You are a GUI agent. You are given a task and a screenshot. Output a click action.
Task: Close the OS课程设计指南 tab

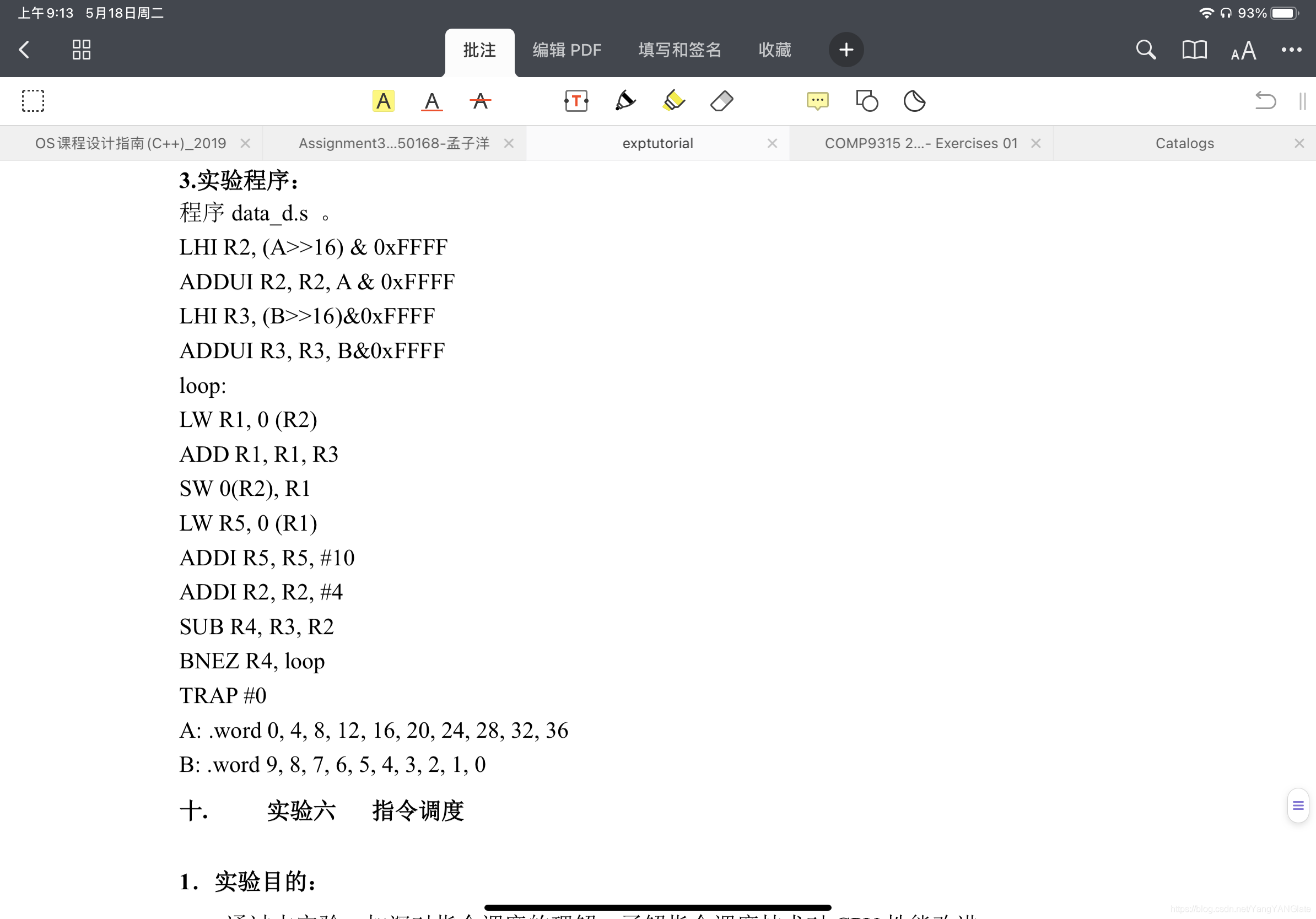245,143
